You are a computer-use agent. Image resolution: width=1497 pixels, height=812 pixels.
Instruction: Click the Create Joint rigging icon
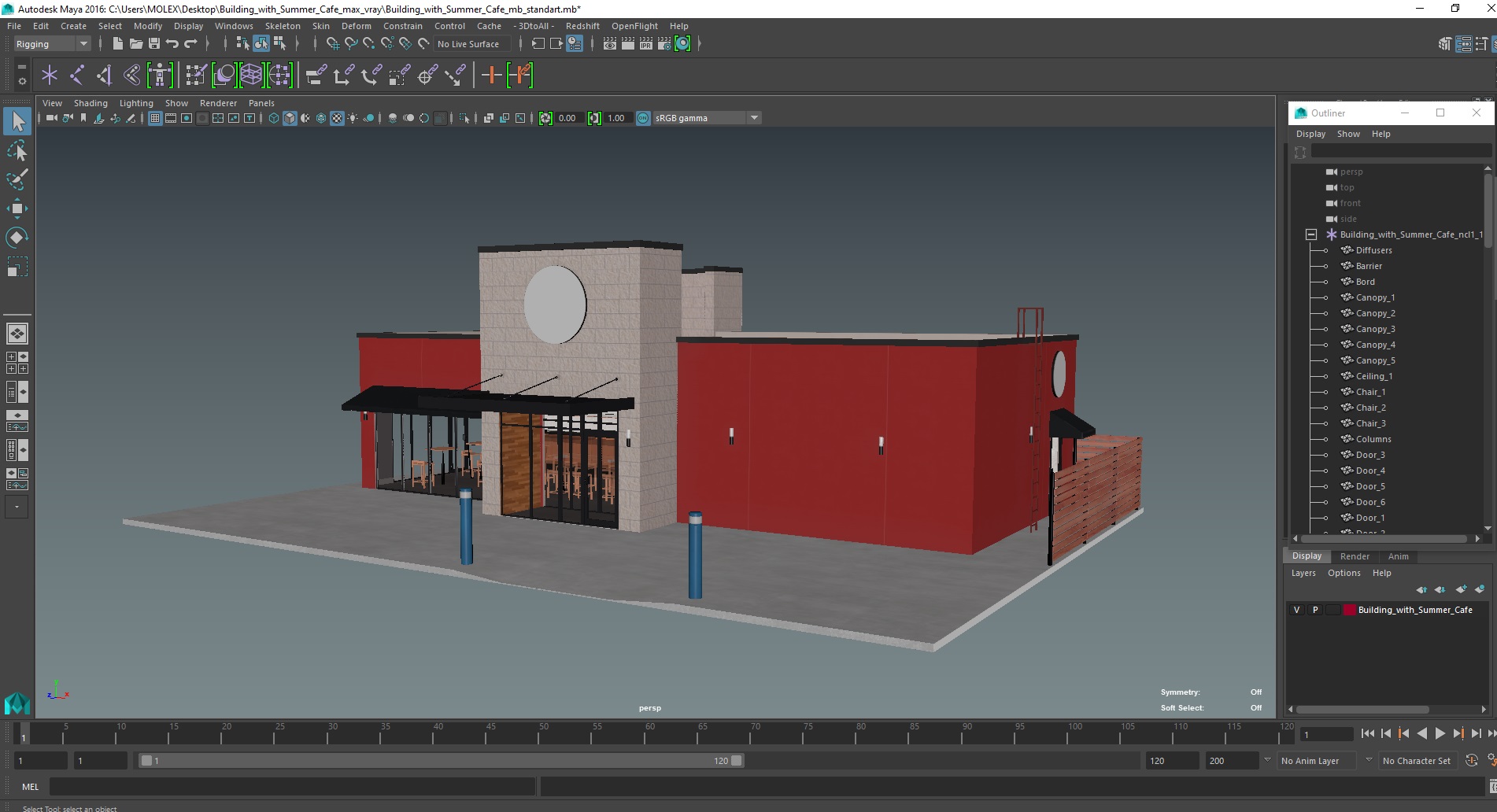pos(77,75)
